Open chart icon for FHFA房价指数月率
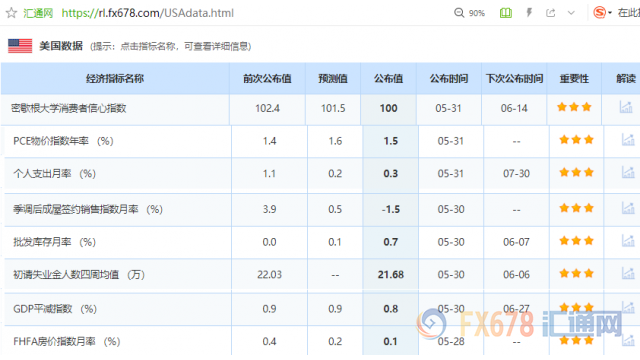 [628, 340]
